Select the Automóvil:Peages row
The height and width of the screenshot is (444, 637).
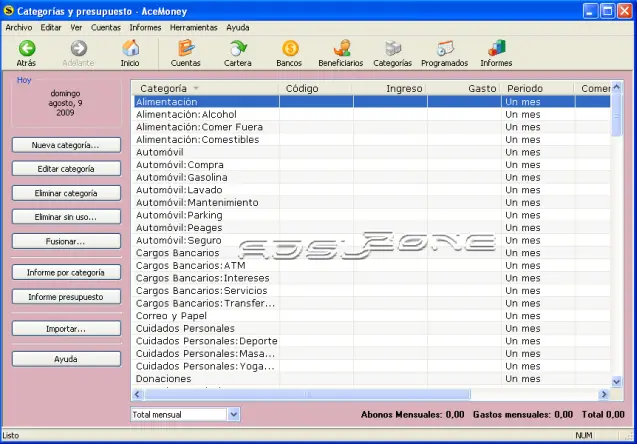click(x=372, y=228)
